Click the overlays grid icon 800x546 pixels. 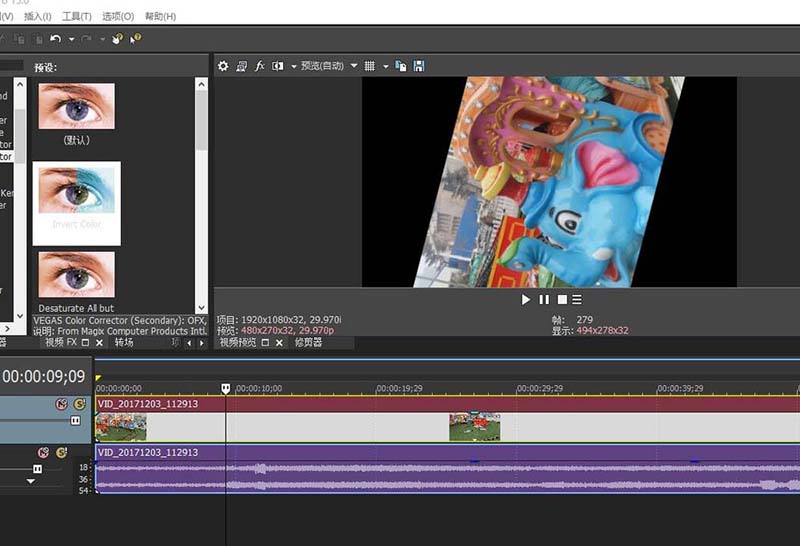[x=369, y=66]
